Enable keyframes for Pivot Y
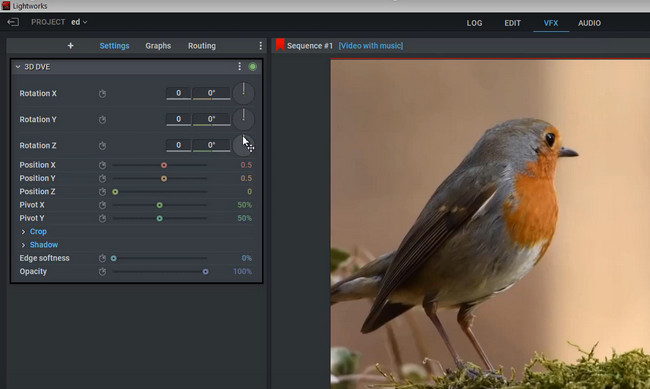This screenshot has width=650, height=389. [x=102, y=218]
